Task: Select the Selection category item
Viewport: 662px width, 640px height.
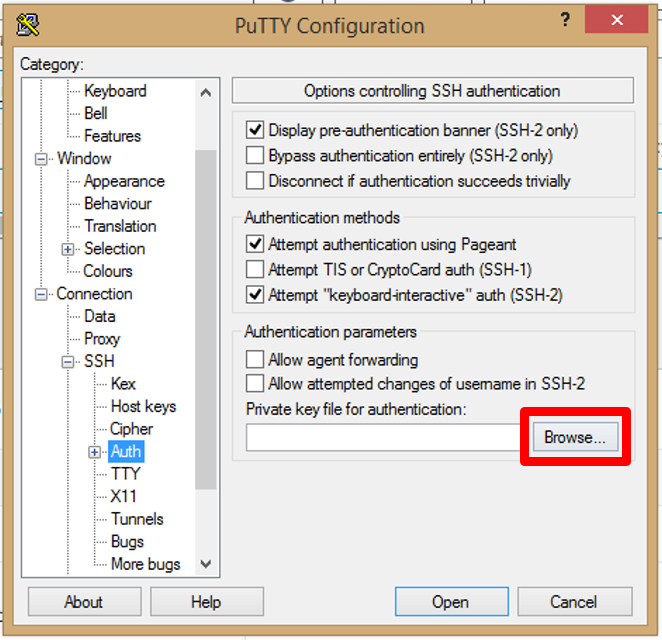Action: pos(114,249)
